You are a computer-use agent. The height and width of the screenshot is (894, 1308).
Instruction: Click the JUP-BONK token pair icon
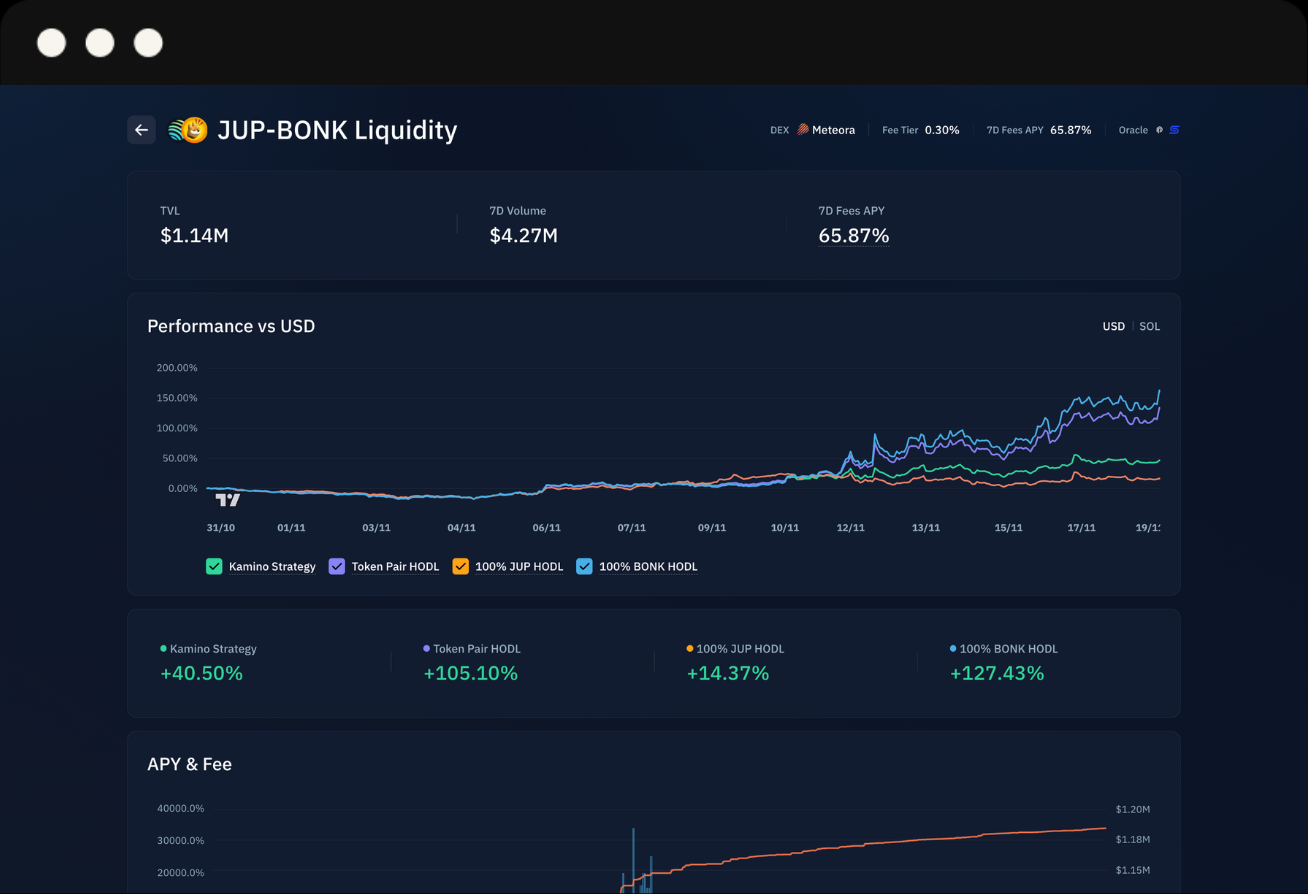(188, 130)
